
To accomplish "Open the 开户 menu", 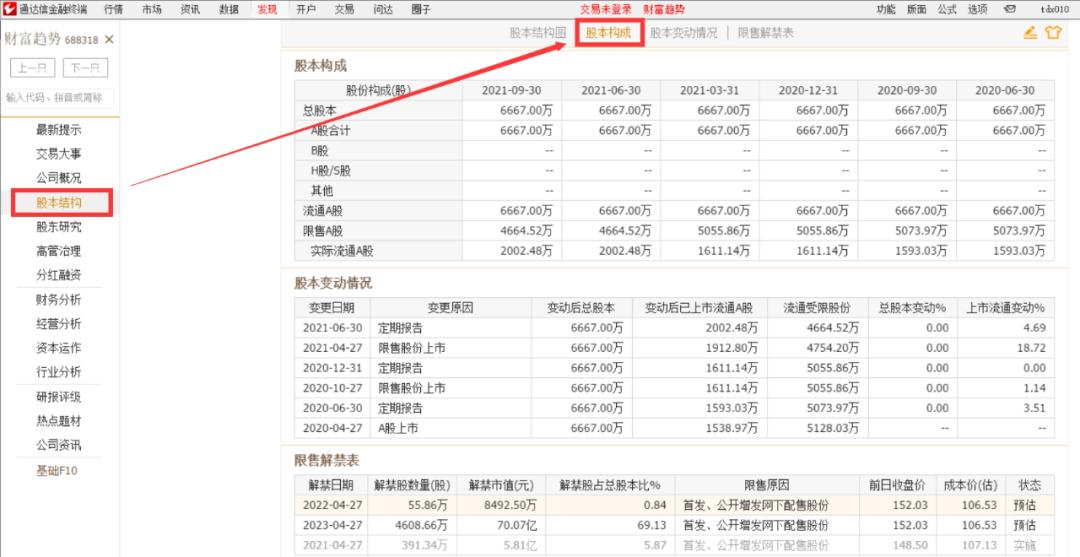I will [x=306, y=9].
